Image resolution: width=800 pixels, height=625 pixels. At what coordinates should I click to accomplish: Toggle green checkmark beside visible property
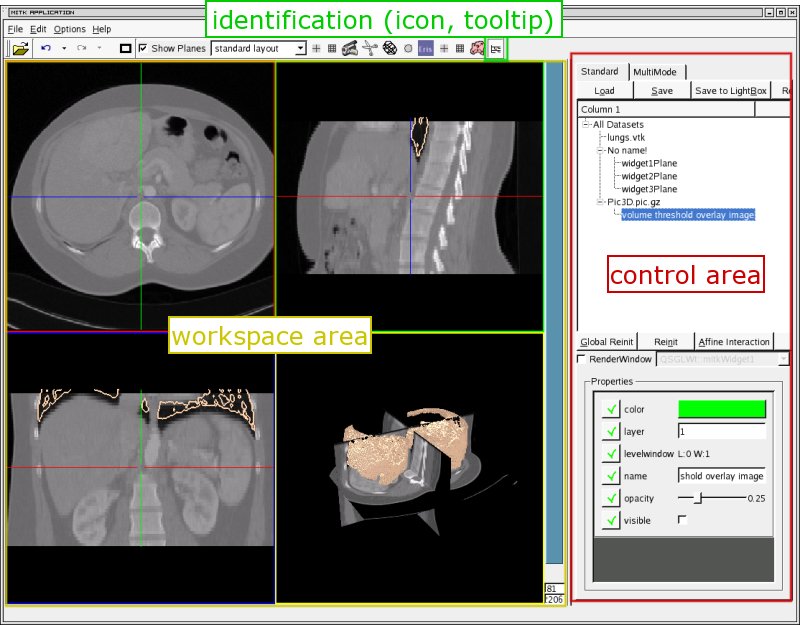611,520
